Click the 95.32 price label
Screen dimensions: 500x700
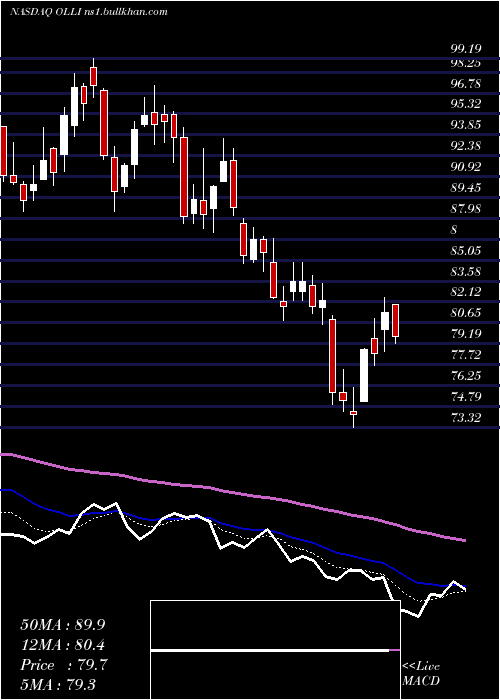click(466, 104)
